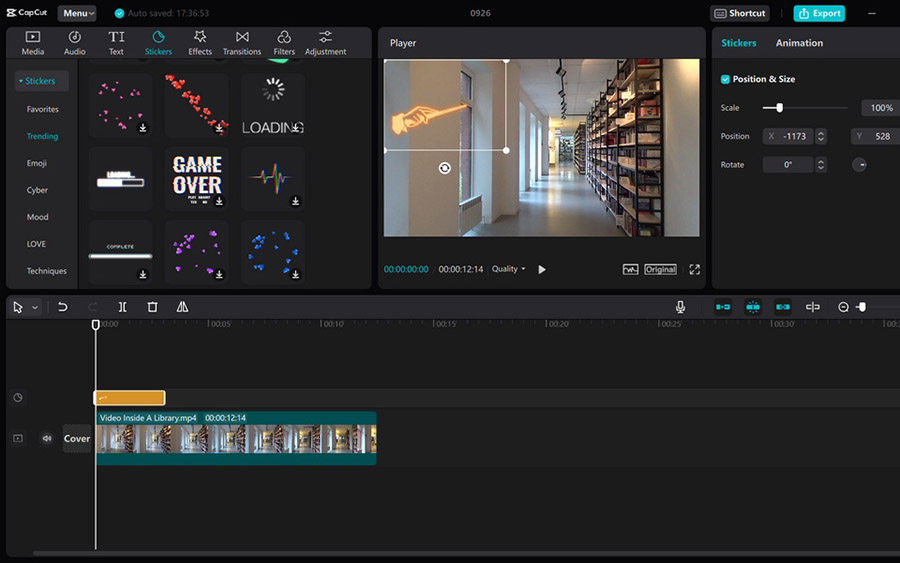
Task: Delete selected clip with trash icon
Action: click(152, 307)
